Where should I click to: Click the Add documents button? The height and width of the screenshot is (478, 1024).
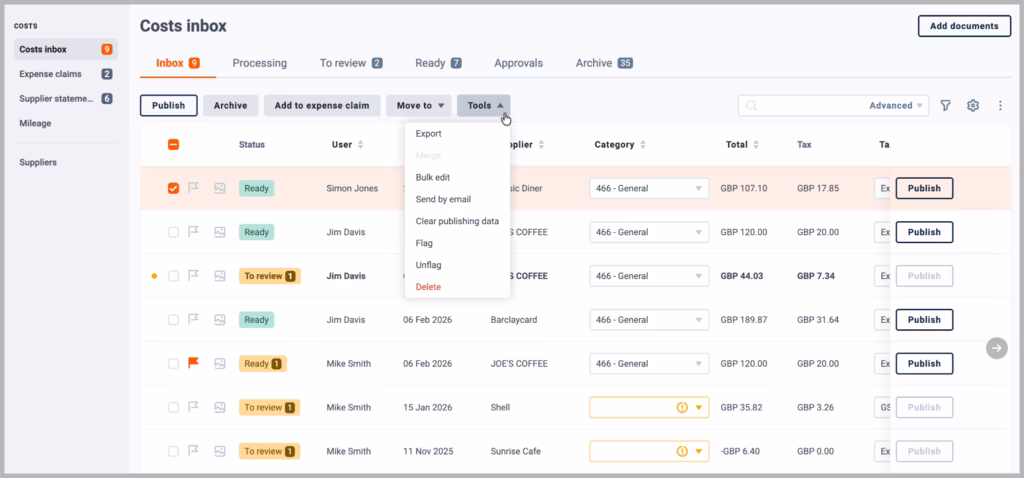tap(964, 26)
